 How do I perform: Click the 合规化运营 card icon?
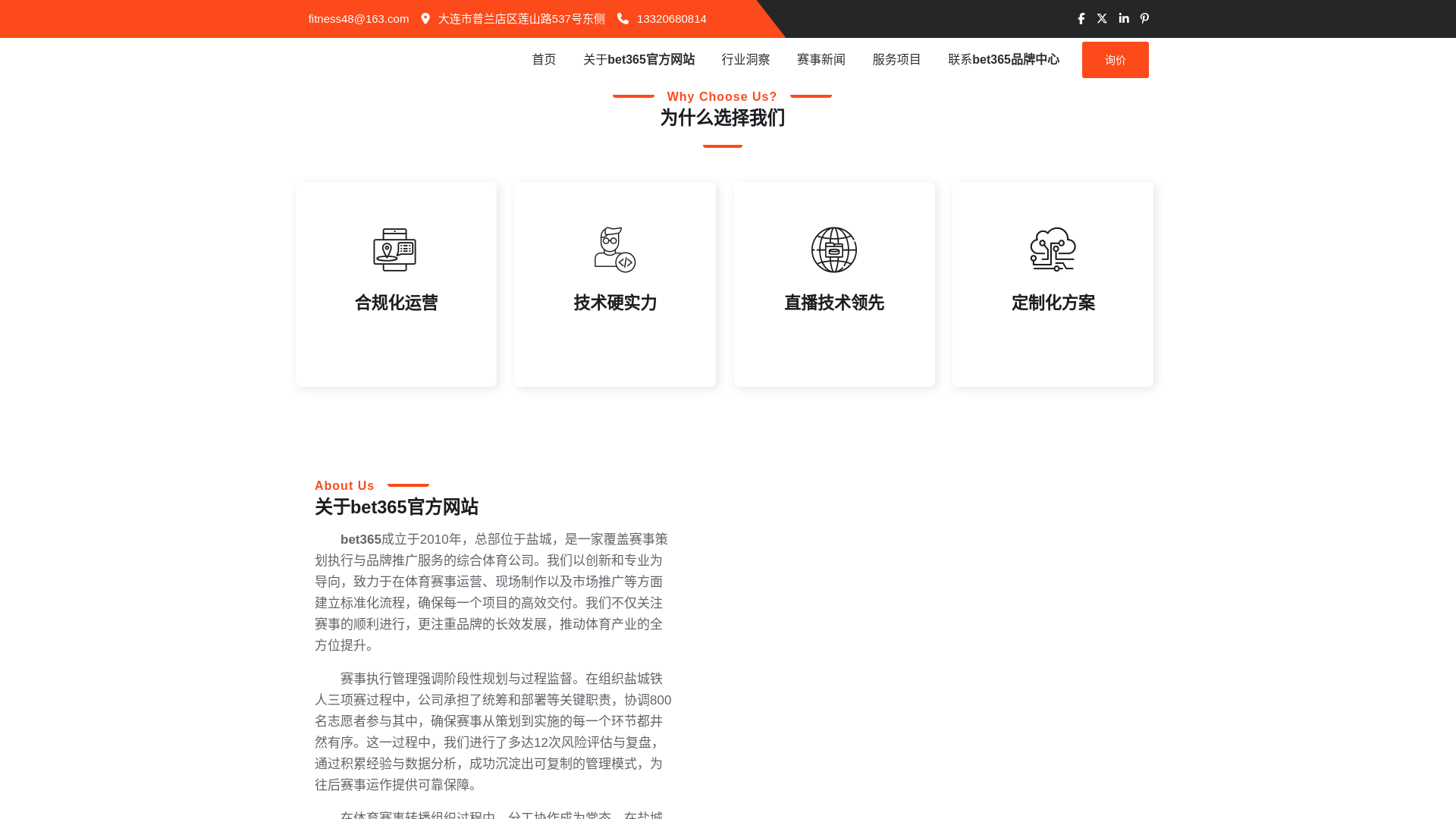[395, 249]
